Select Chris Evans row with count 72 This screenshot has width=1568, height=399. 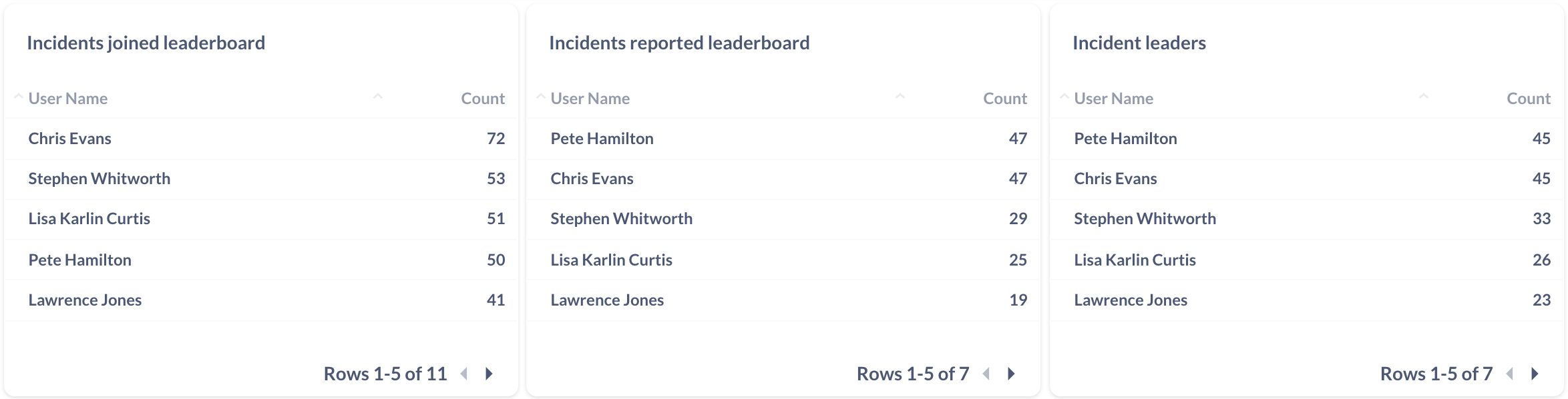[x=261, y=139]
